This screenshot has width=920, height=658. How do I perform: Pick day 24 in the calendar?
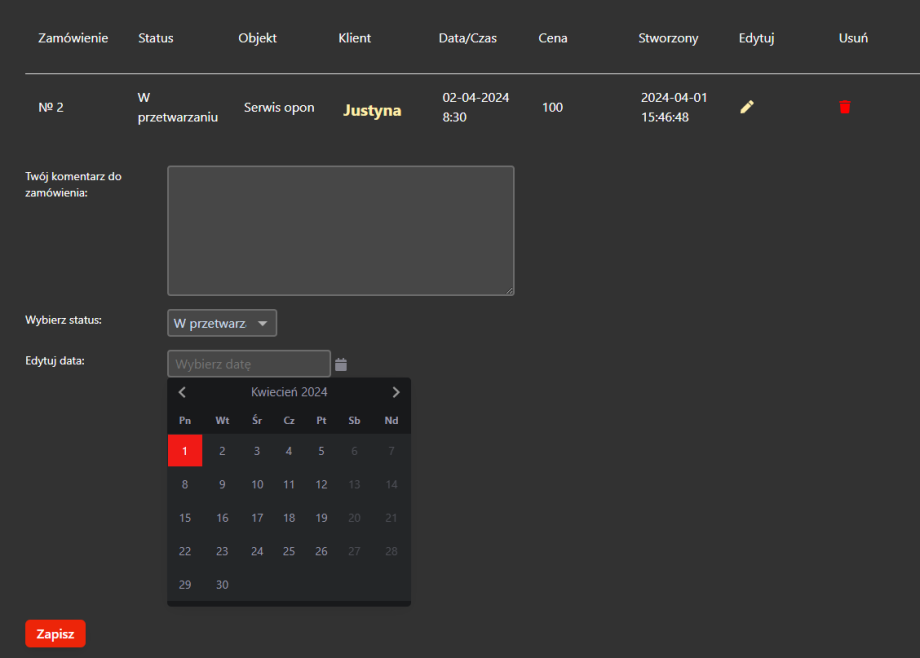tap(257, 551)
